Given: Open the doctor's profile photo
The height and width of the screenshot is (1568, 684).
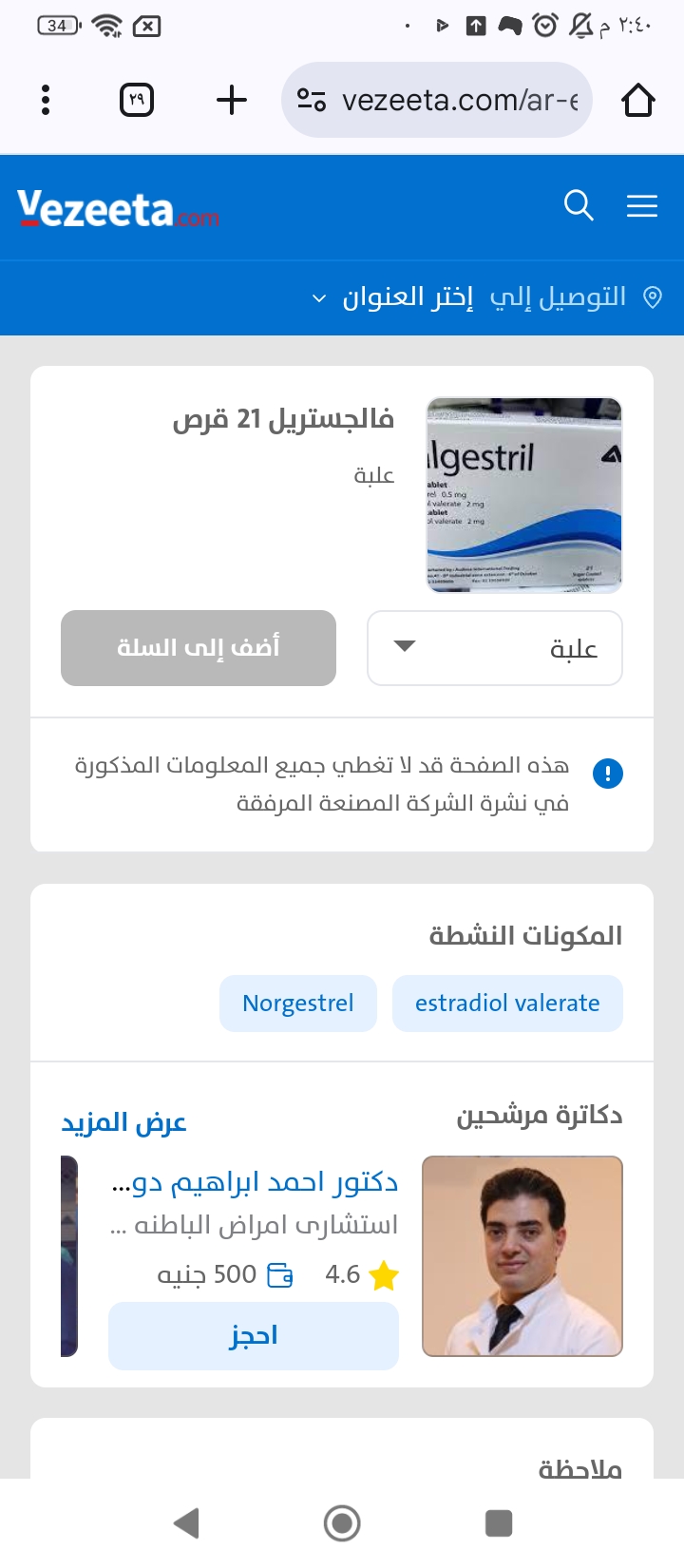Looking at the screenshot, I should click(x=522, y=1255).
